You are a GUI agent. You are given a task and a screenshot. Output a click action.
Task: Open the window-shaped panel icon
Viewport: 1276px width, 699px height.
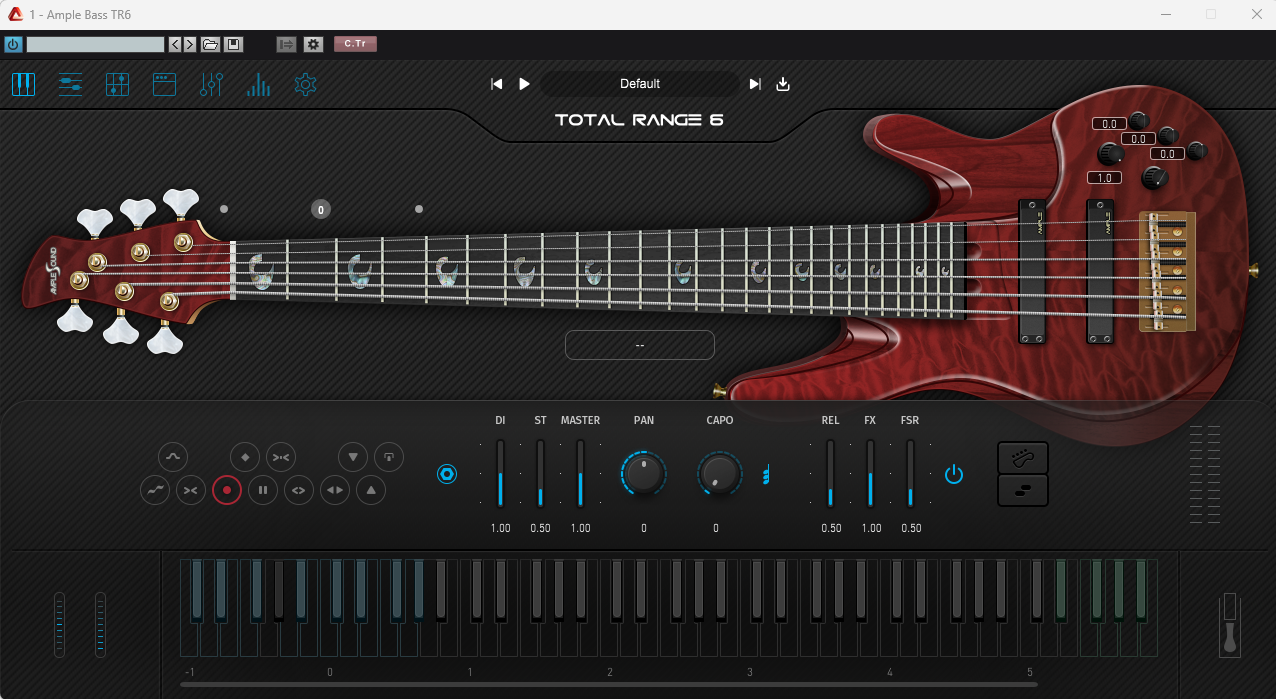click(165, 85)
